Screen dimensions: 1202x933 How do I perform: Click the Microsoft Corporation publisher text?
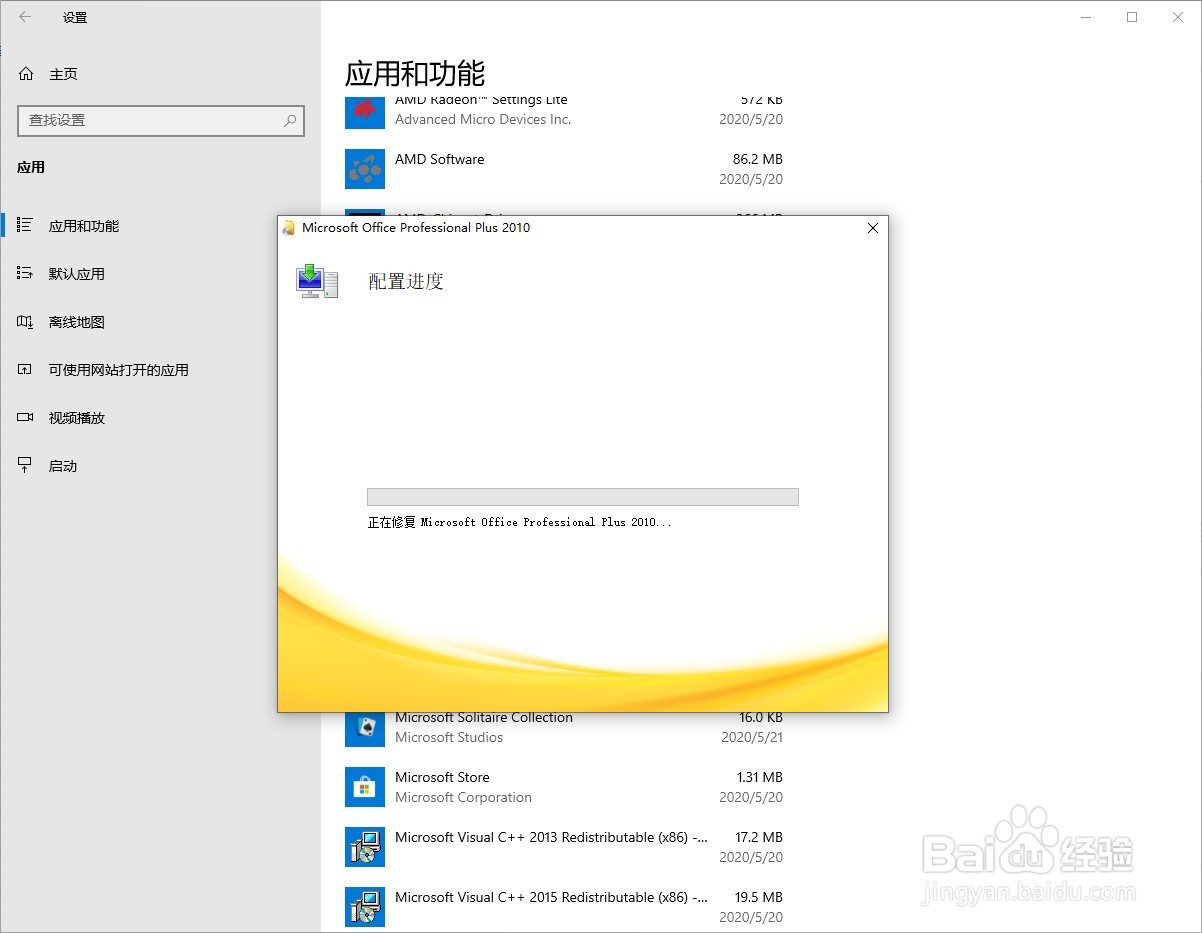click(463, 797)
